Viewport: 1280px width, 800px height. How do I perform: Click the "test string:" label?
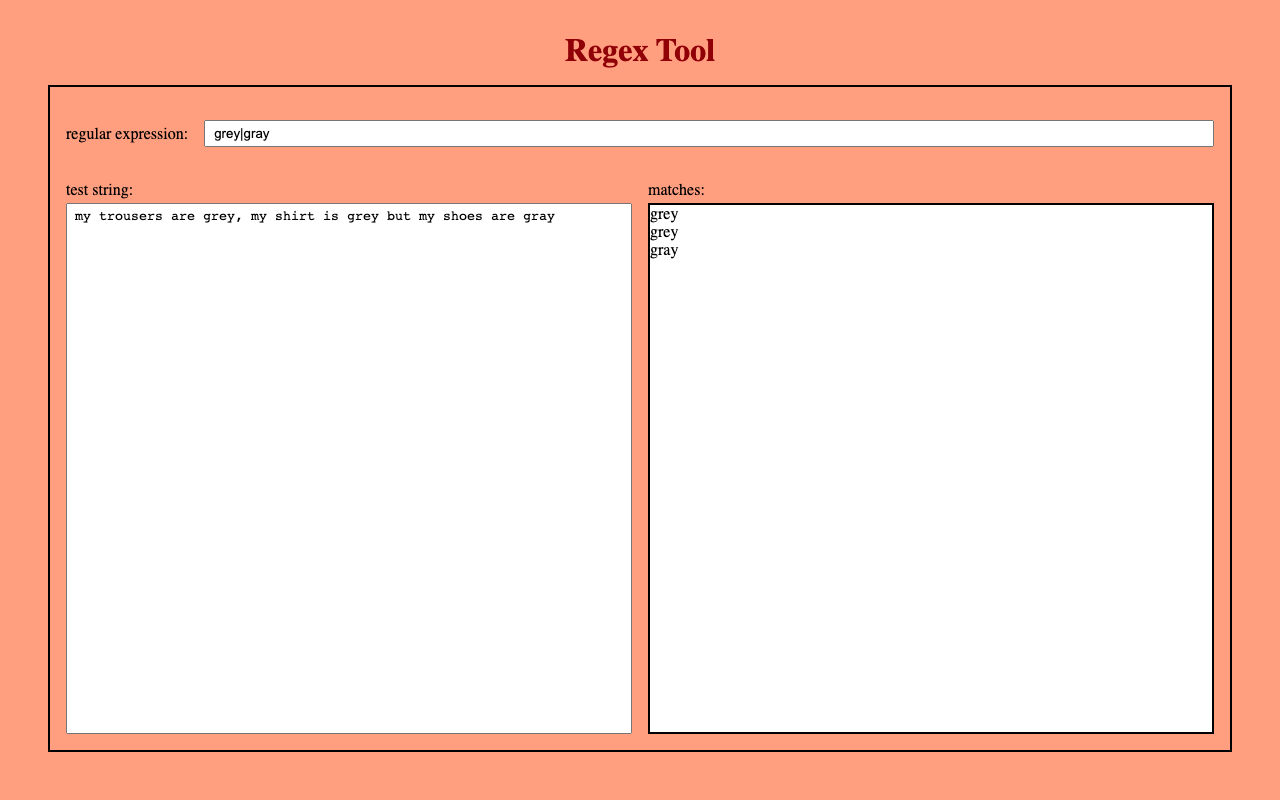coord(100,190)
